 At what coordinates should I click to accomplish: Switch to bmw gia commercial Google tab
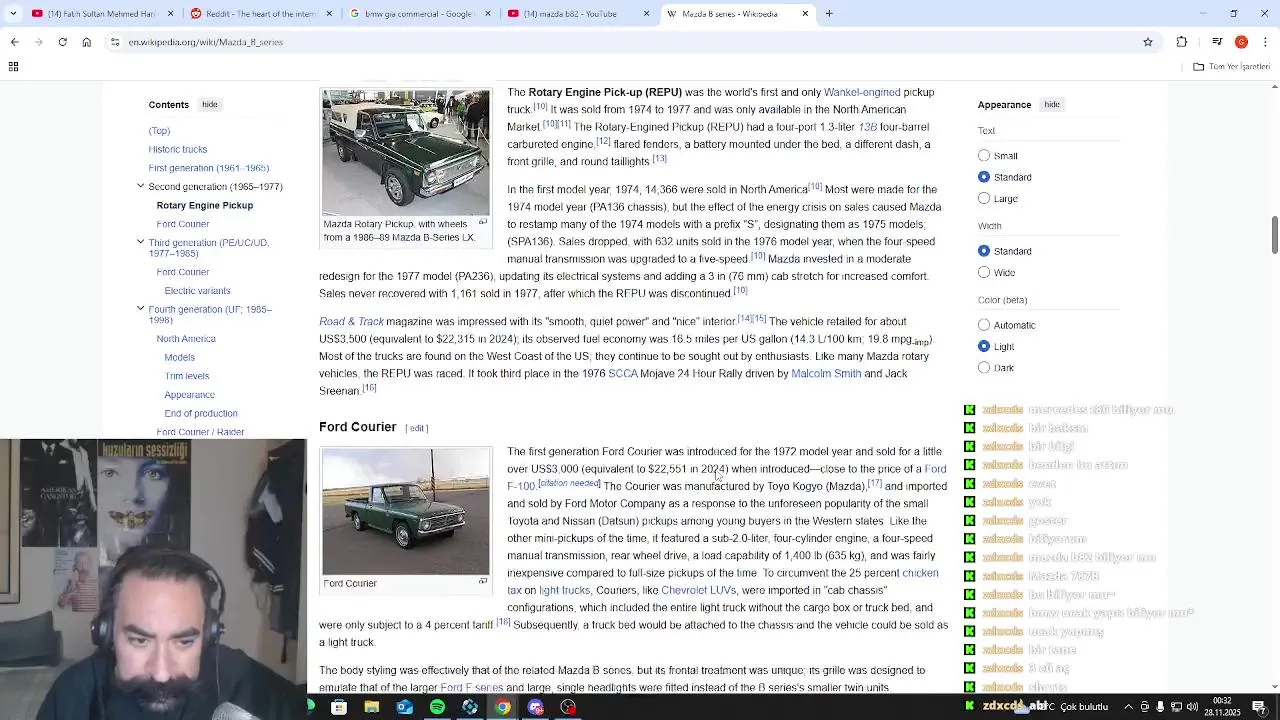tap(420, 14)
